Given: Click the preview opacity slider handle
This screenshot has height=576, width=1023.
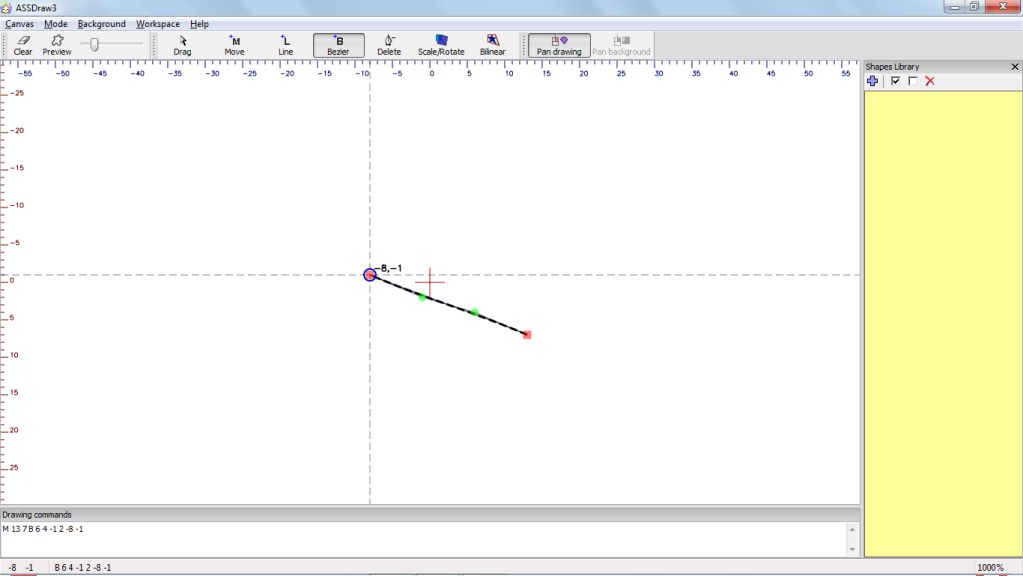Looking at the screenshot, I should [95, 44].
